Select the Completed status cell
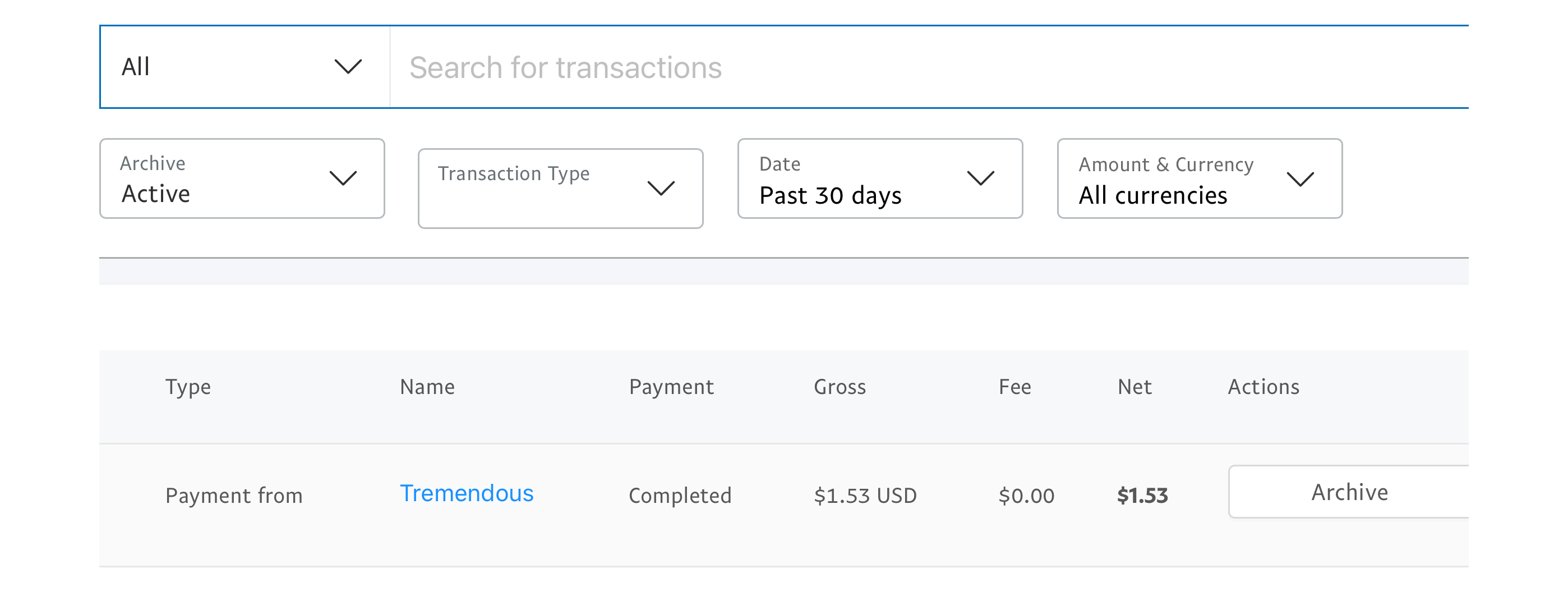Viewport: 1568px width, 614px height. [680, 496]
